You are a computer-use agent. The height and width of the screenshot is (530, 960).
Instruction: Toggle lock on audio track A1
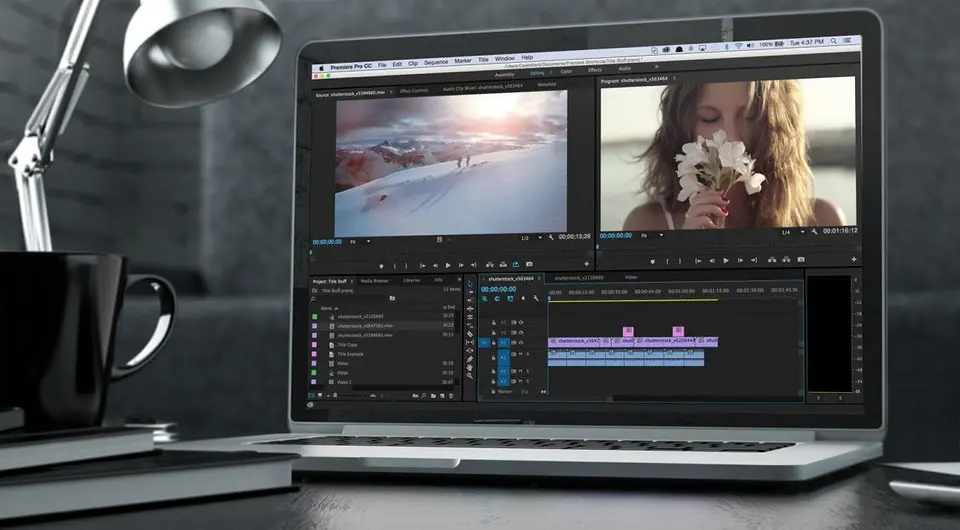(493, 357)
